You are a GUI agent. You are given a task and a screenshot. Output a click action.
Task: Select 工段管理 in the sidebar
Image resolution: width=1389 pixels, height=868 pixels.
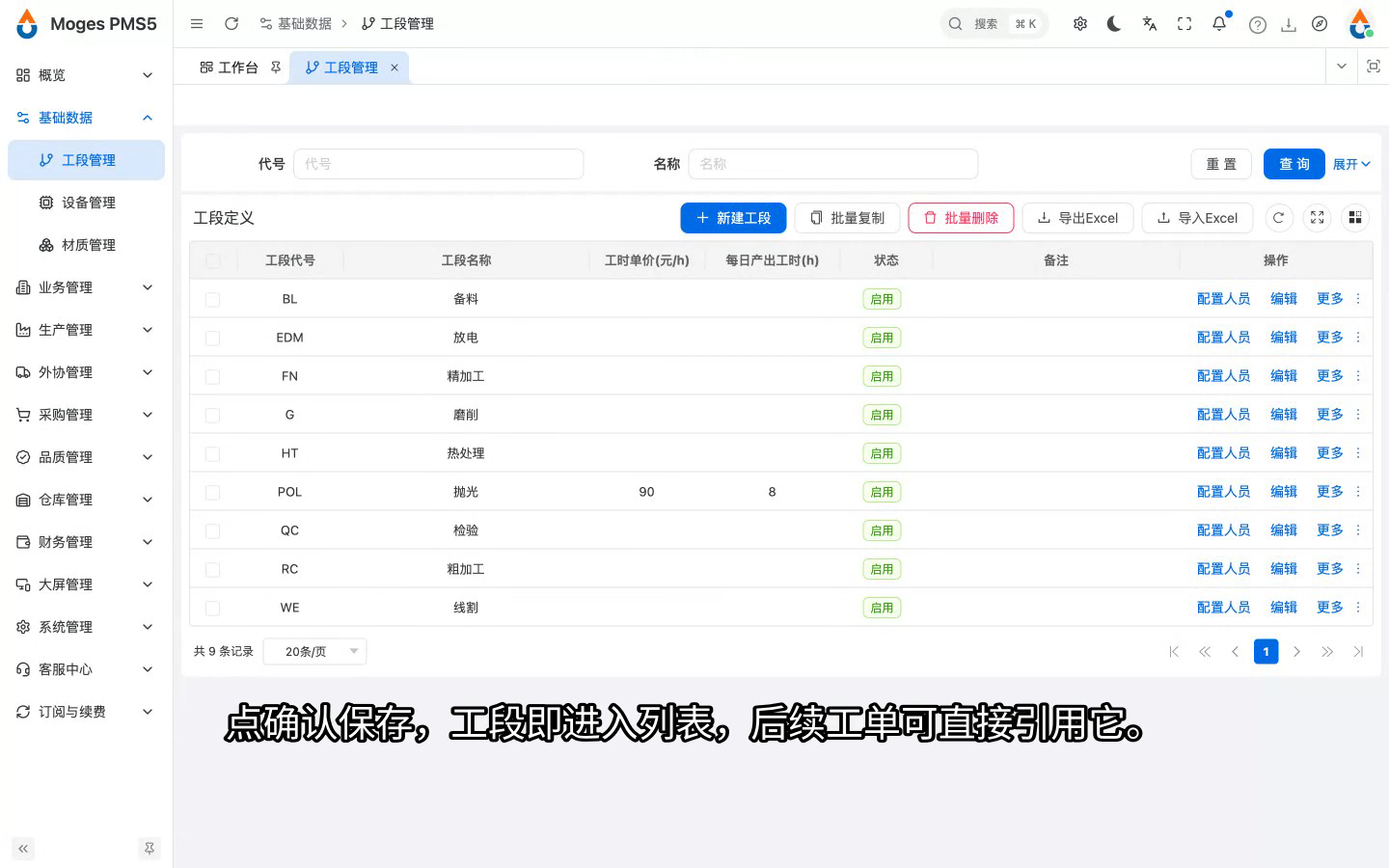(86, 160)
